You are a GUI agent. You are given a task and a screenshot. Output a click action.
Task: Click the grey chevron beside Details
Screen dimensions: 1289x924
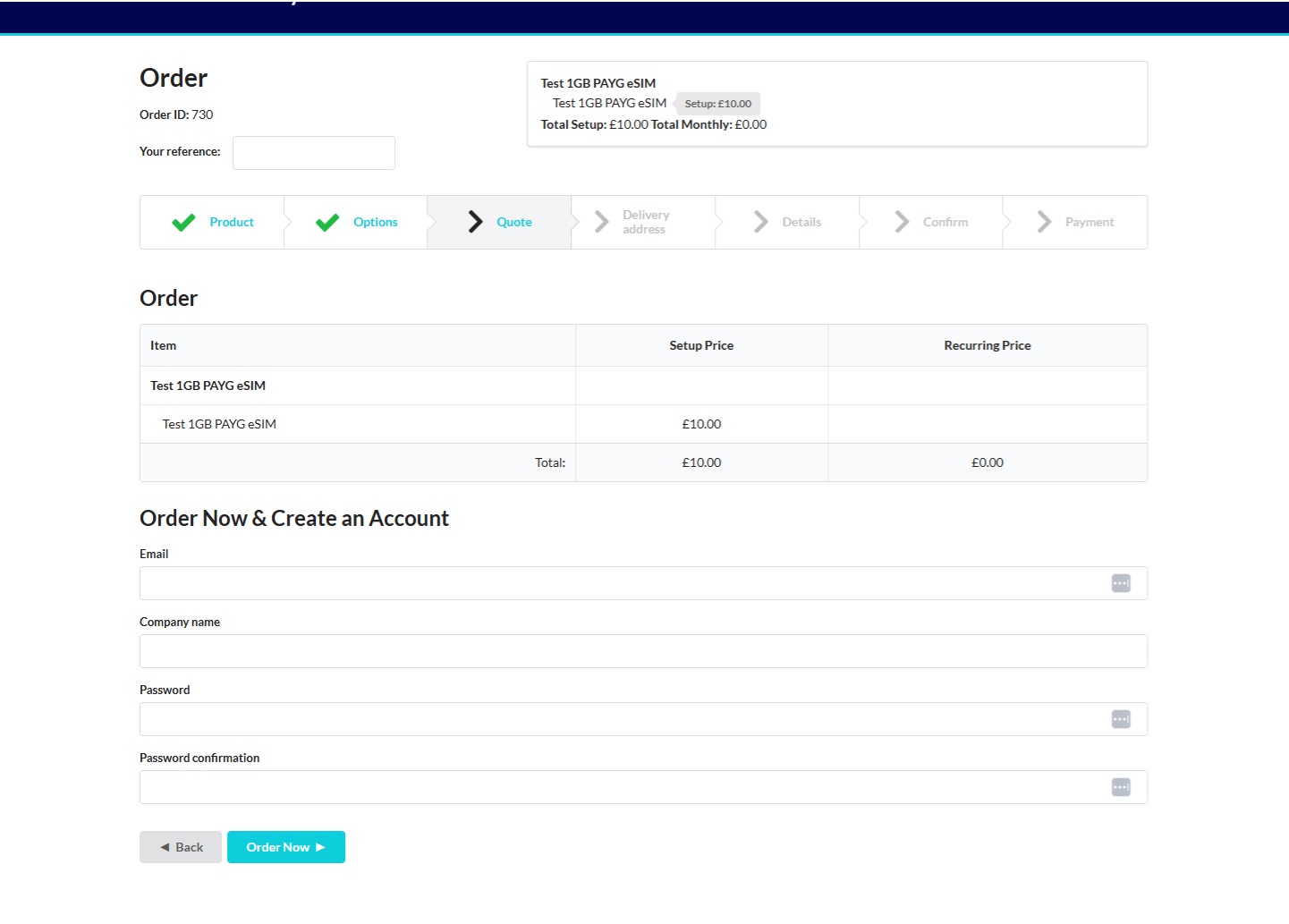point(761,222)
